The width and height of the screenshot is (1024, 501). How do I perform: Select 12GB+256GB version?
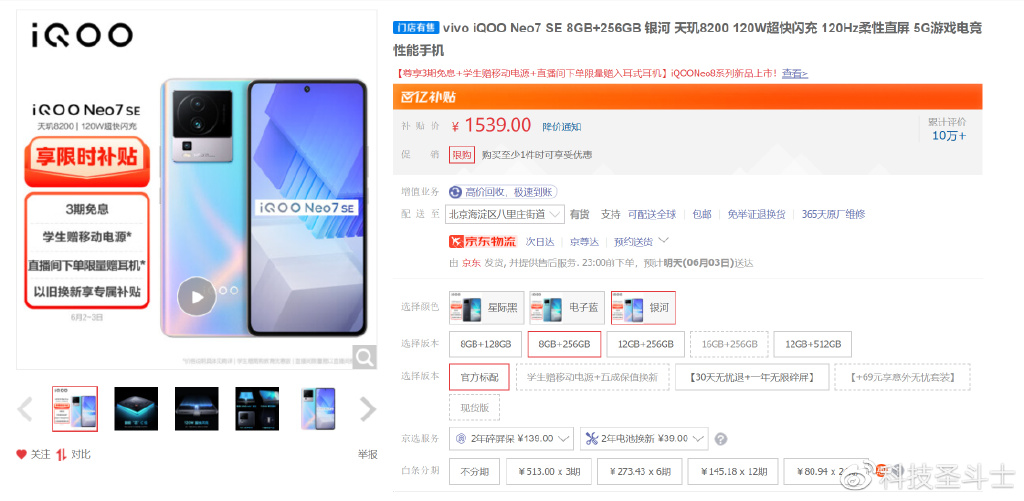645,344
